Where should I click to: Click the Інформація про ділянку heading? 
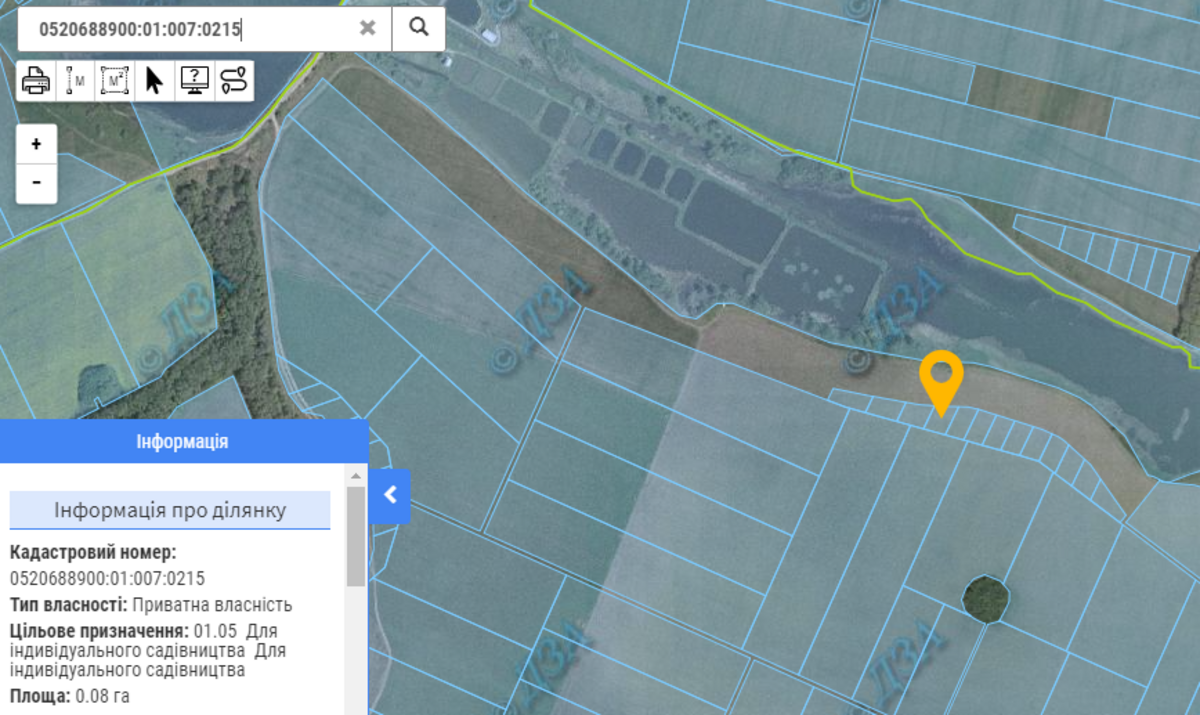170,510
